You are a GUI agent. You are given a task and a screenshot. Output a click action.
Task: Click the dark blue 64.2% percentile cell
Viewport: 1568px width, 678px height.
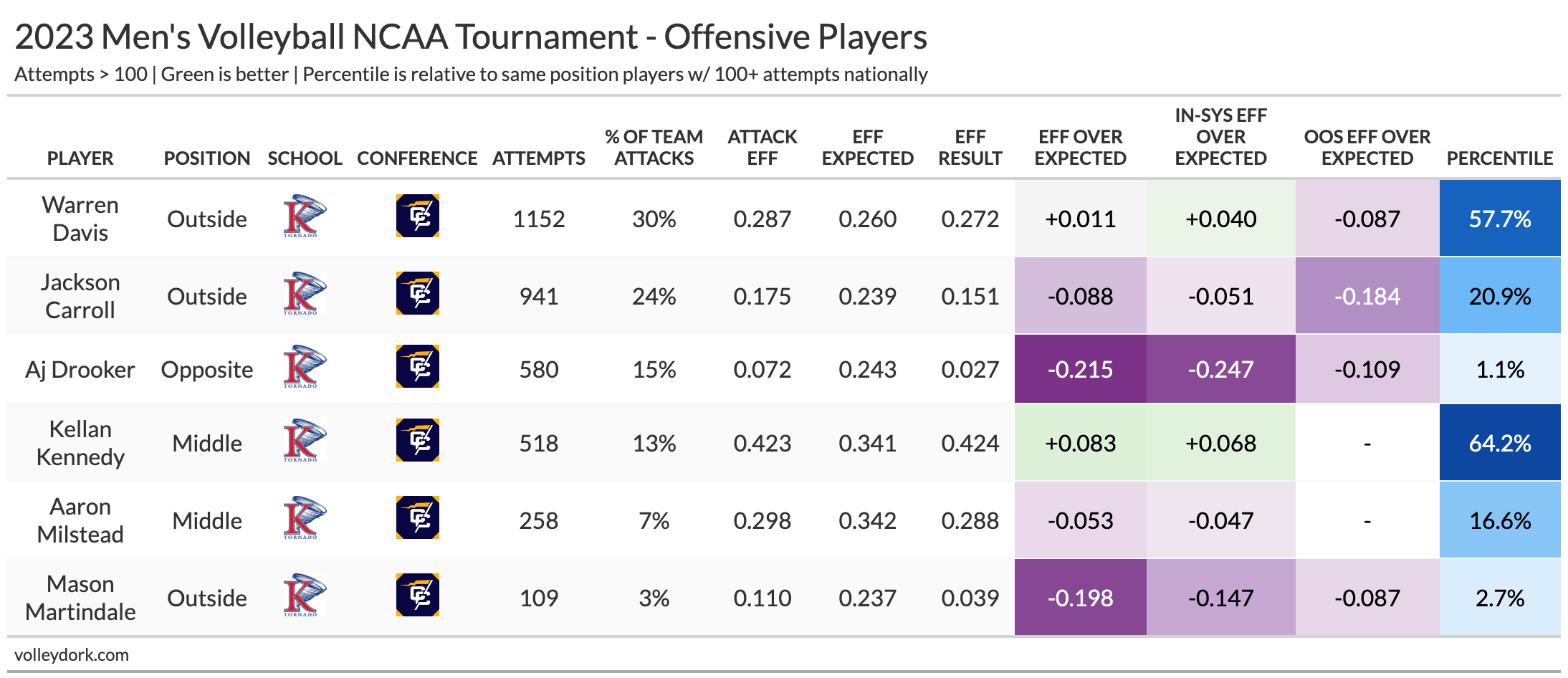coord(1500,443)
